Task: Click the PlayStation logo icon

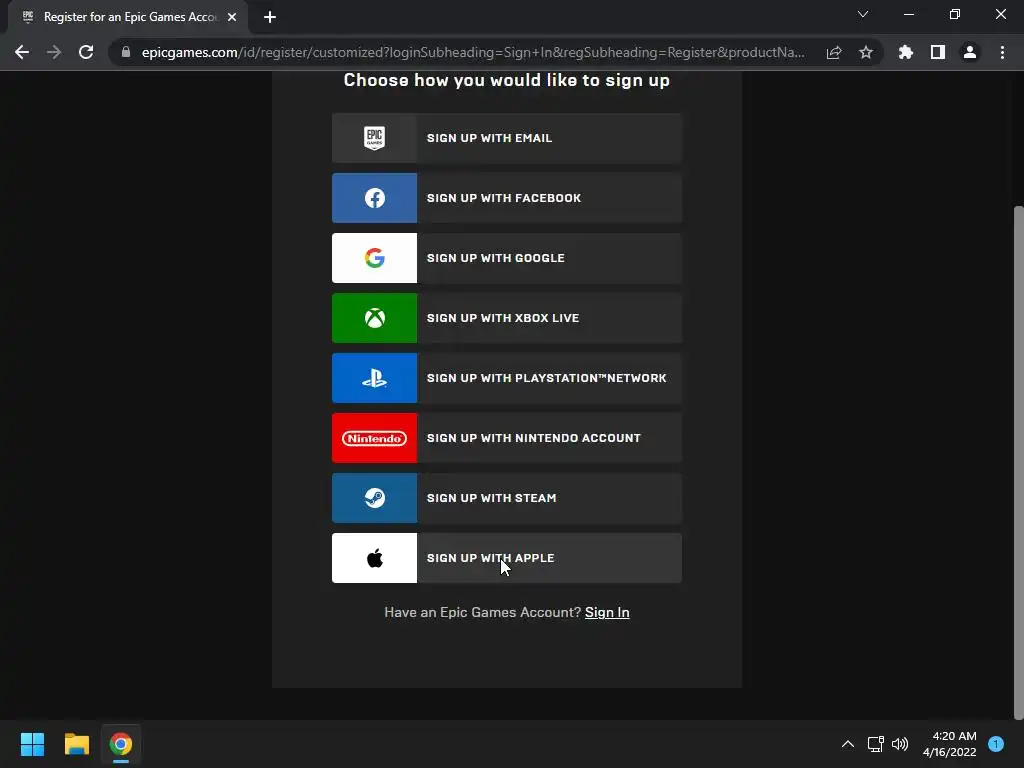Action: (374, 378)
